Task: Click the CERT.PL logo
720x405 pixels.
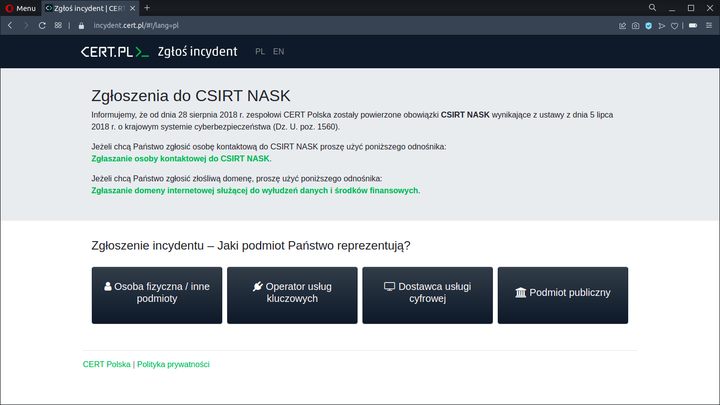Action: point(115,52)
